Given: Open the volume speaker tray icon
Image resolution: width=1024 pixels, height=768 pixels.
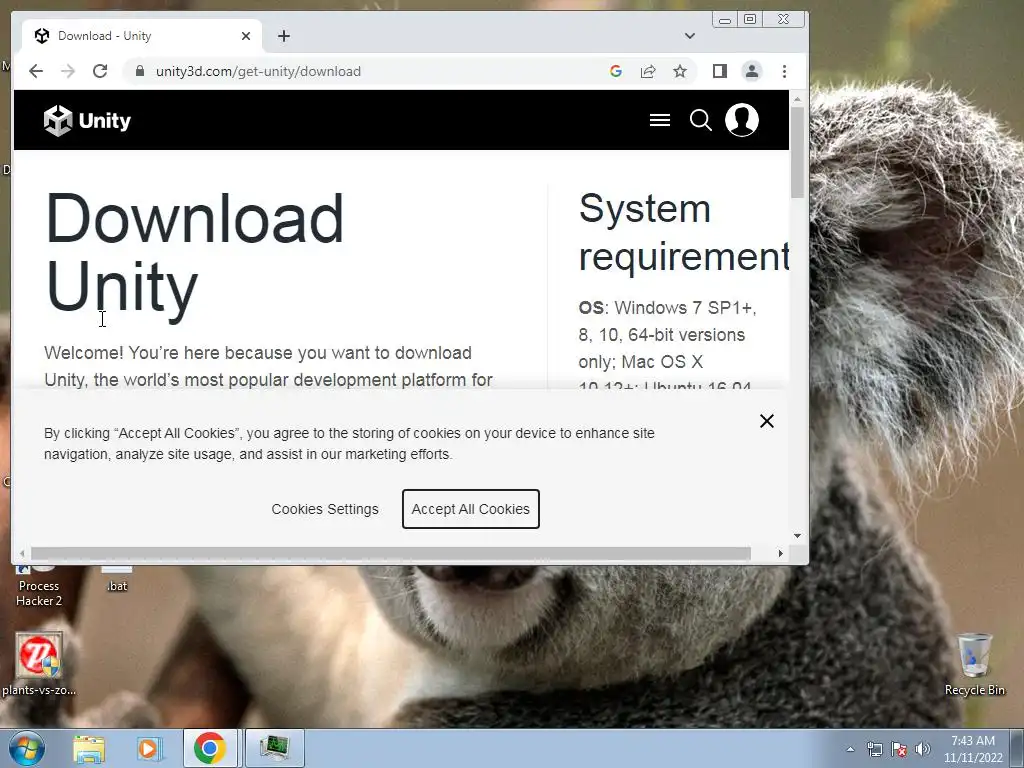Looking at the screenshot, I should click(x=923, y=749).
